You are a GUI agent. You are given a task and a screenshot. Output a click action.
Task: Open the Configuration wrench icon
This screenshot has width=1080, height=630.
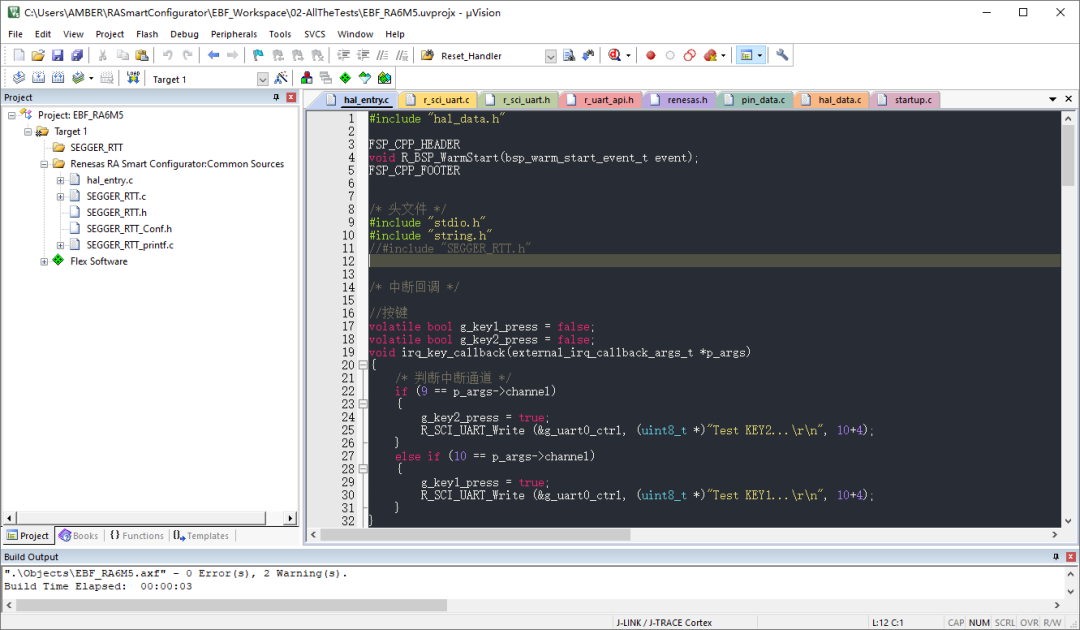[782, 56]
